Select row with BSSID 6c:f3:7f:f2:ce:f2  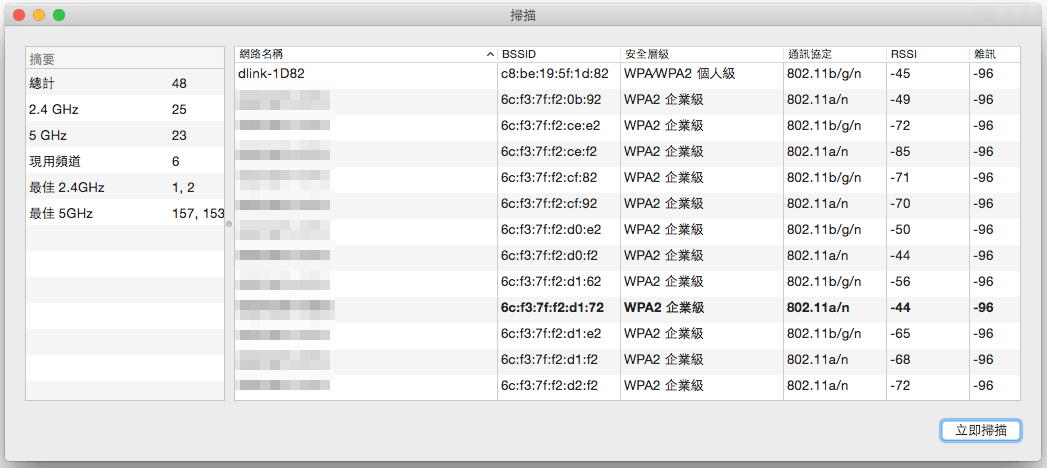[627, 152]
